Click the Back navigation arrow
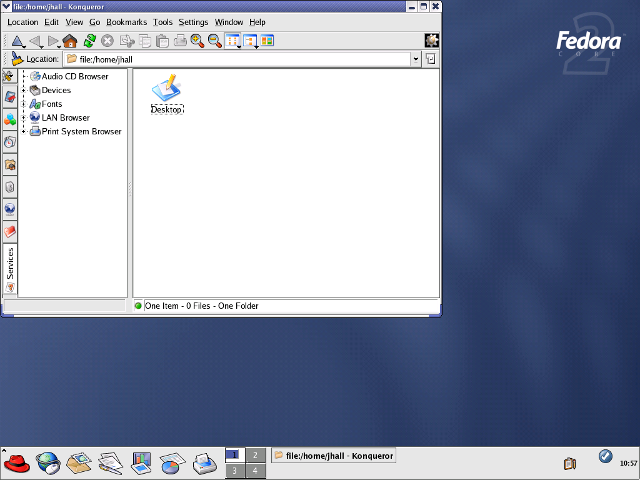Image resolution: width=640 pixels, height=480 pixels. click(35, 41)
